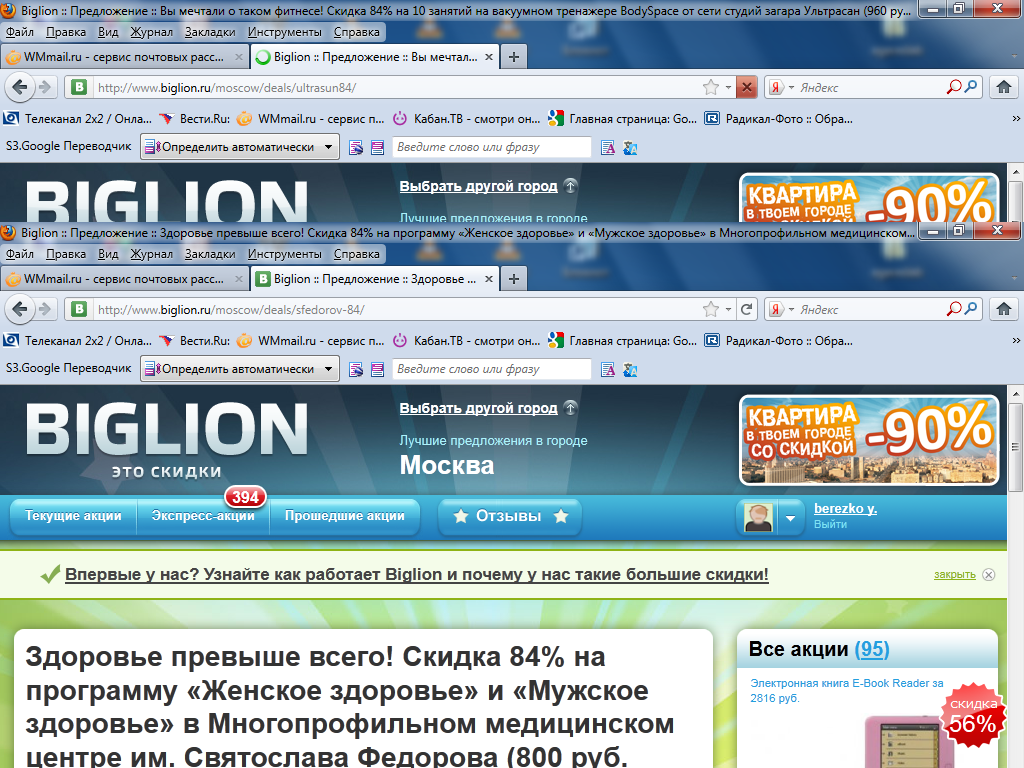The width and height of the screenshot is (1024, 768).
Task: Click Back arrow in lower Firefox window
Action: 20,309
